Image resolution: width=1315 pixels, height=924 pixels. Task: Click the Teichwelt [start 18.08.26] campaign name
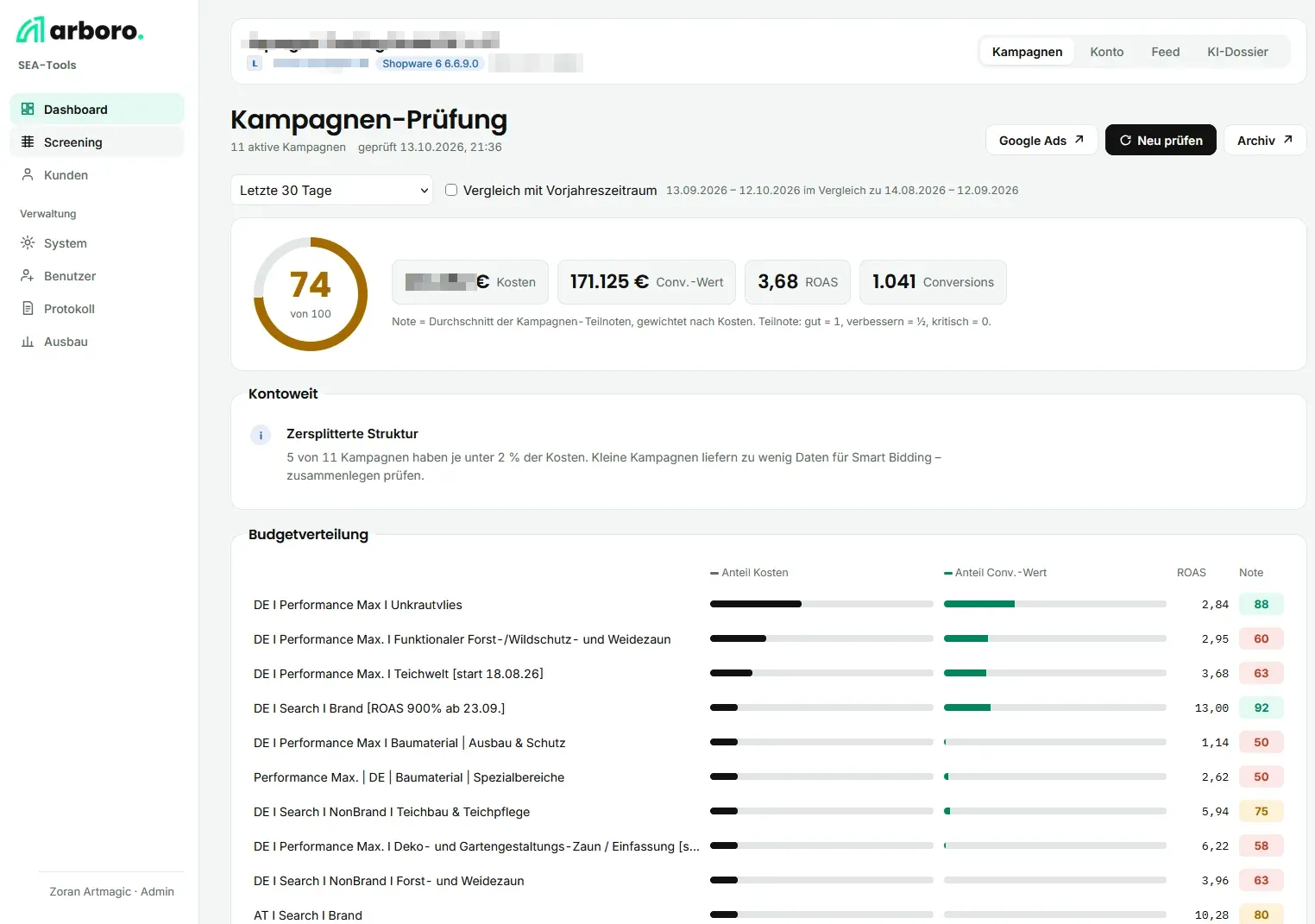[399, 674]
